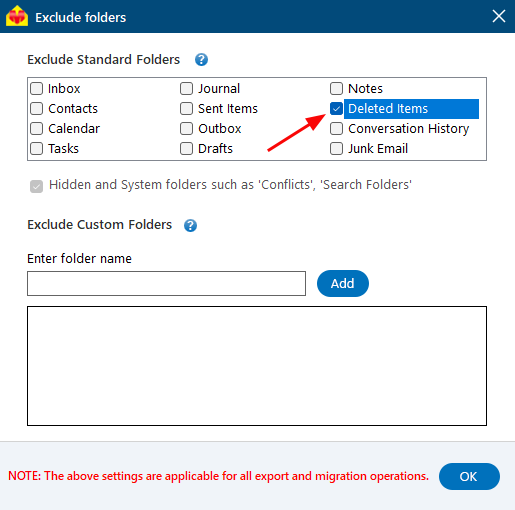Enable the Contacts exclusion checkbox
This screenshot has height=510, width=515.
[37, 109]
